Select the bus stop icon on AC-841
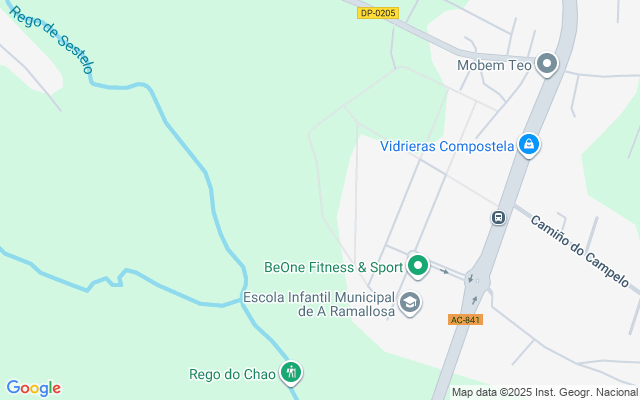The image size is (640, 400). pos(498,218)
